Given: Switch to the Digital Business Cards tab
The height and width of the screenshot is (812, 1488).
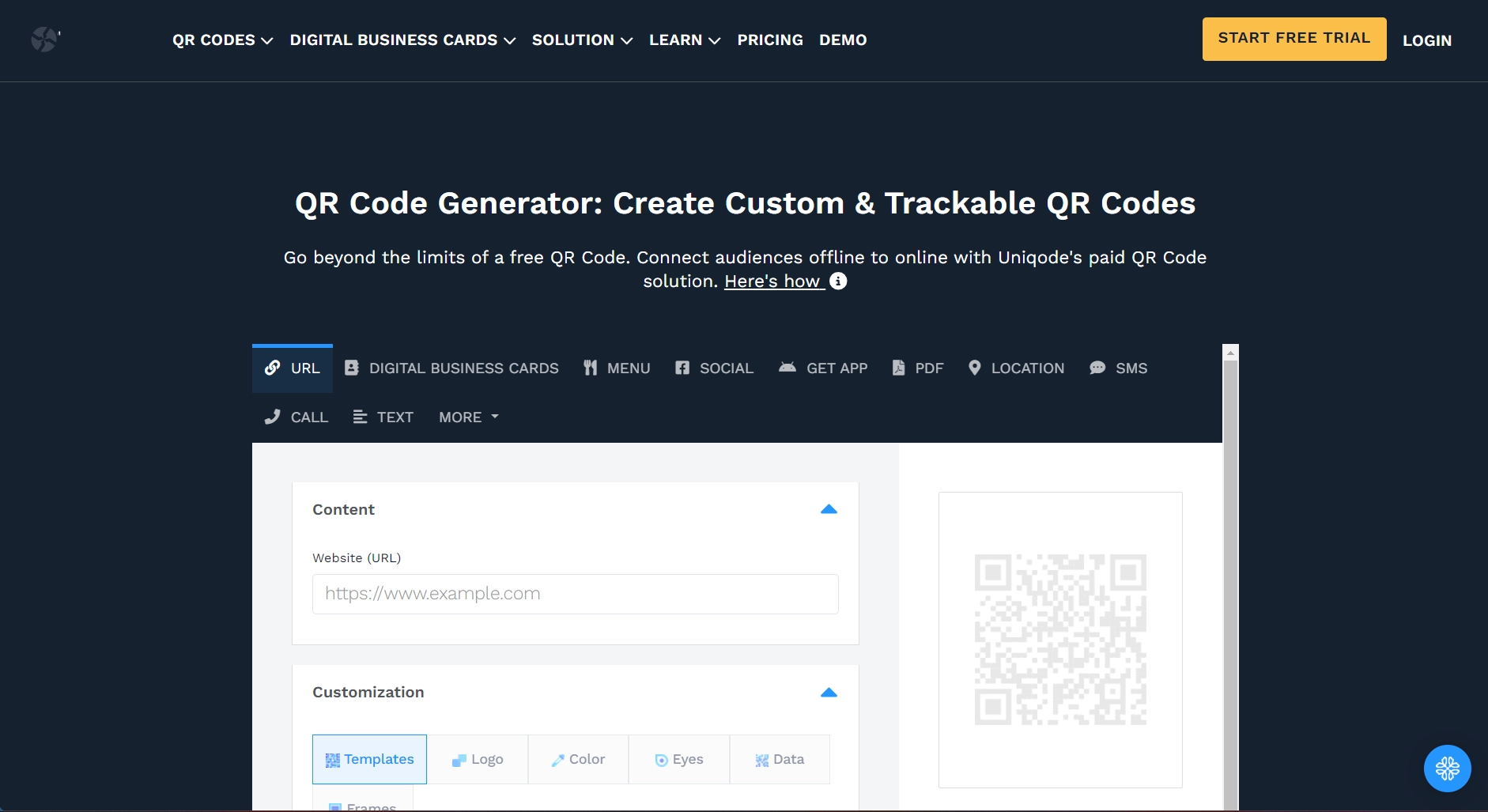Looking at the screenshot, I should point(451,368).
